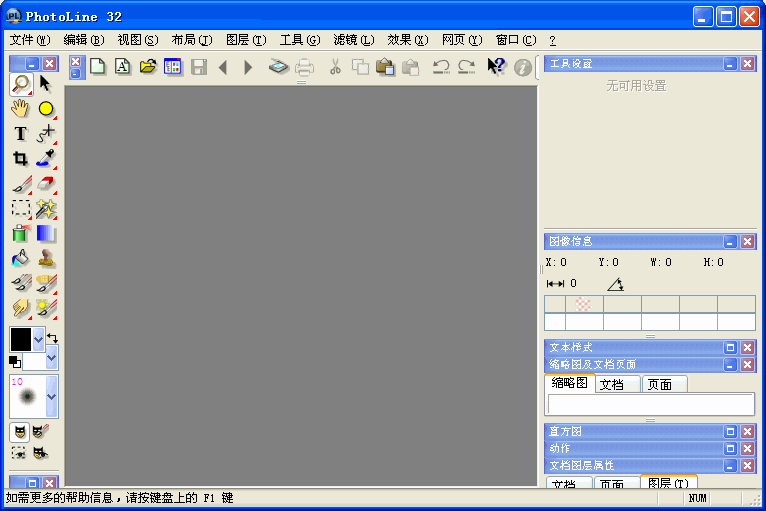Open the 图层 menu
766x511 pixels.
246,40
